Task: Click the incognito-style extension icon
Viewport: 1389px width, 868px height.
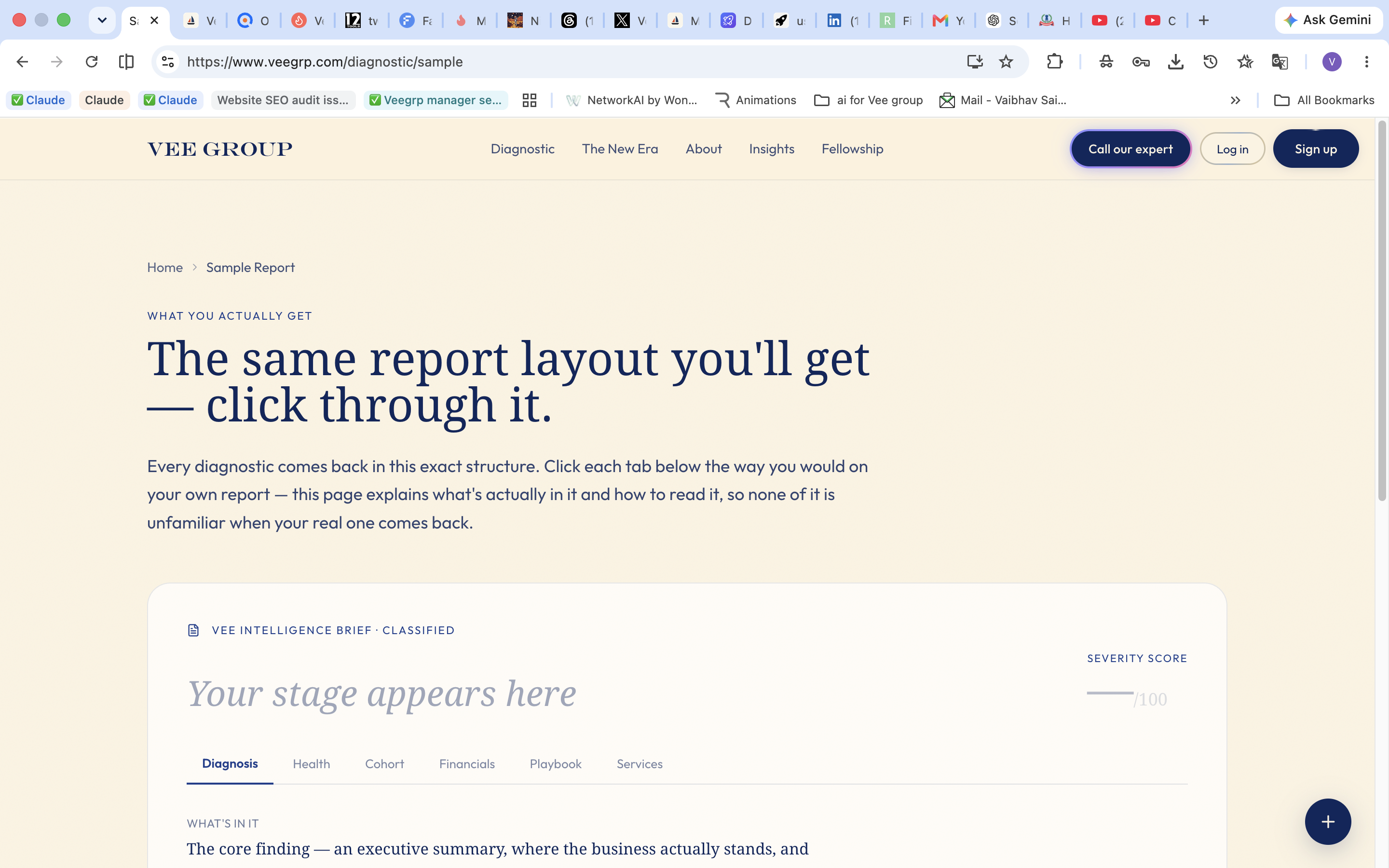Action: point(1106,61)
